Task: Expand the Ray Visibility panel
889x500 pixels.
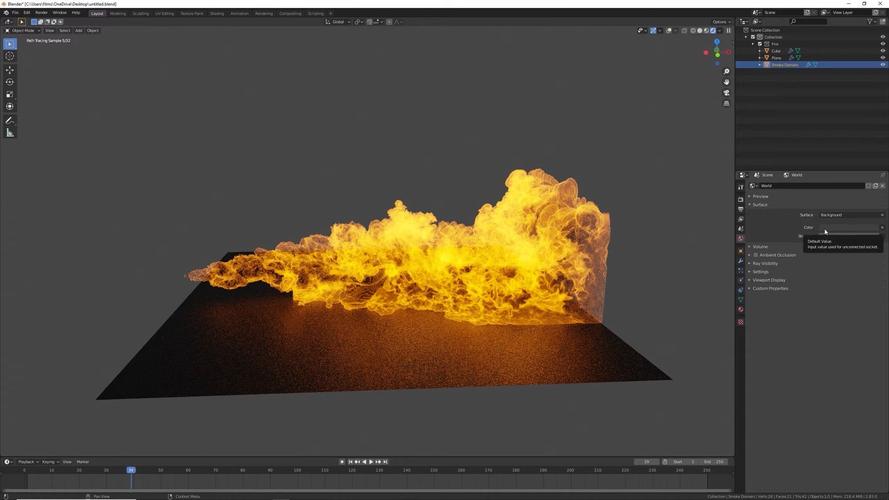Action: [x=765, y=264]
